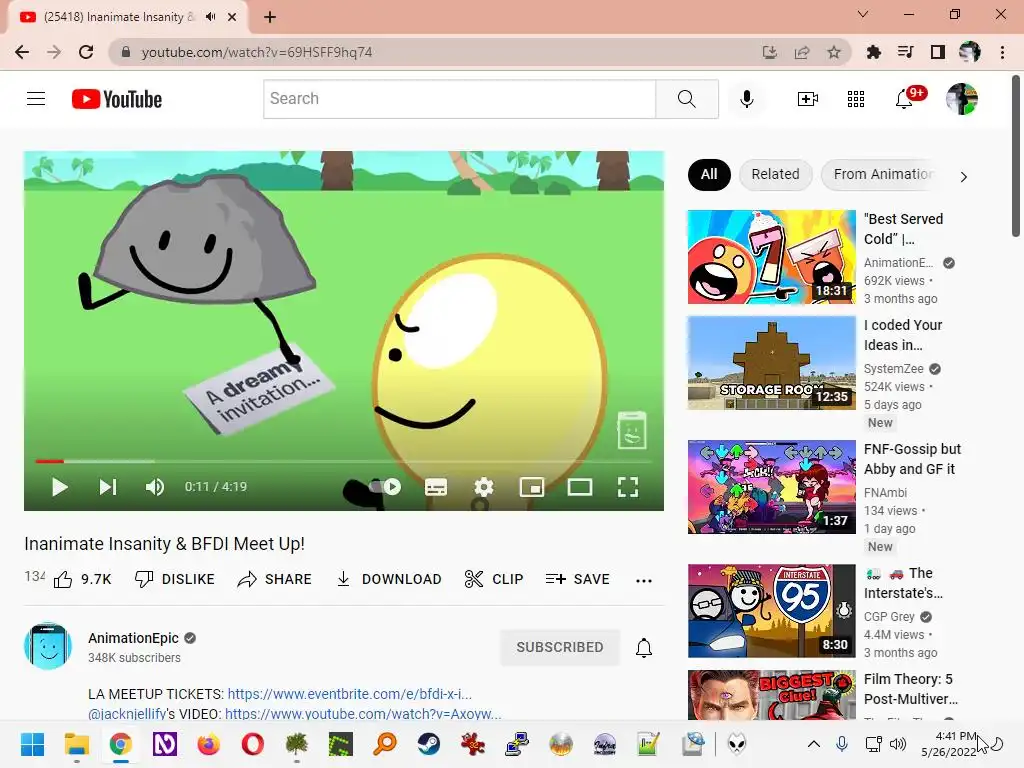Image resolution: width=1024 pixels, height=768 pixels.
Task: Open File Explorer from taskbar
Action: (x=76, y=744)
